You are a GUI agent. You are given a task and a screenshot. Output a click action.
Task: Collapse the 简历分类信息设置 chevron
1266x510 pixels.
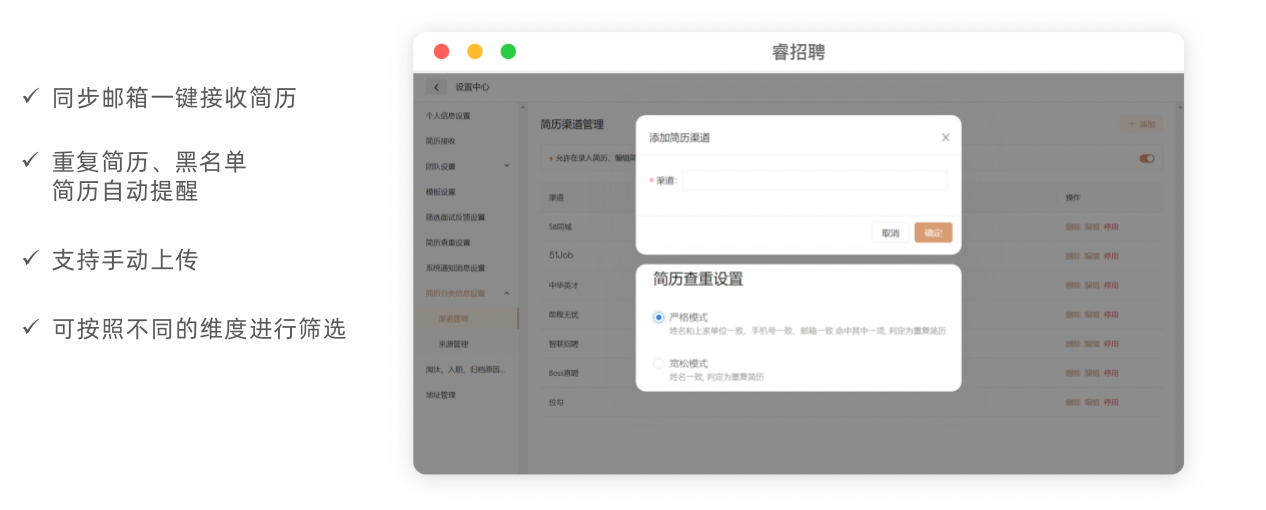tap(506, 293)
